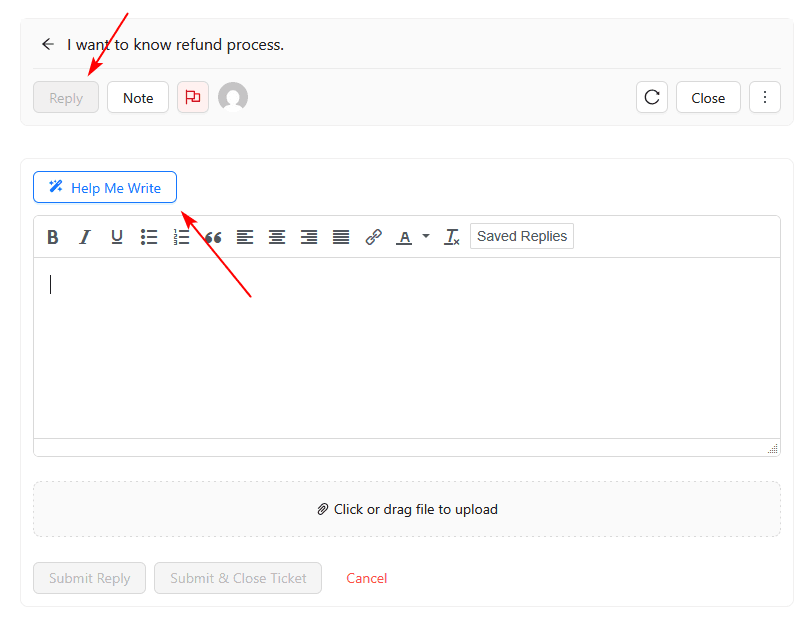Clear text formatting
The height and width of the screenshot is (624, 805).
(x=452, y=237)
